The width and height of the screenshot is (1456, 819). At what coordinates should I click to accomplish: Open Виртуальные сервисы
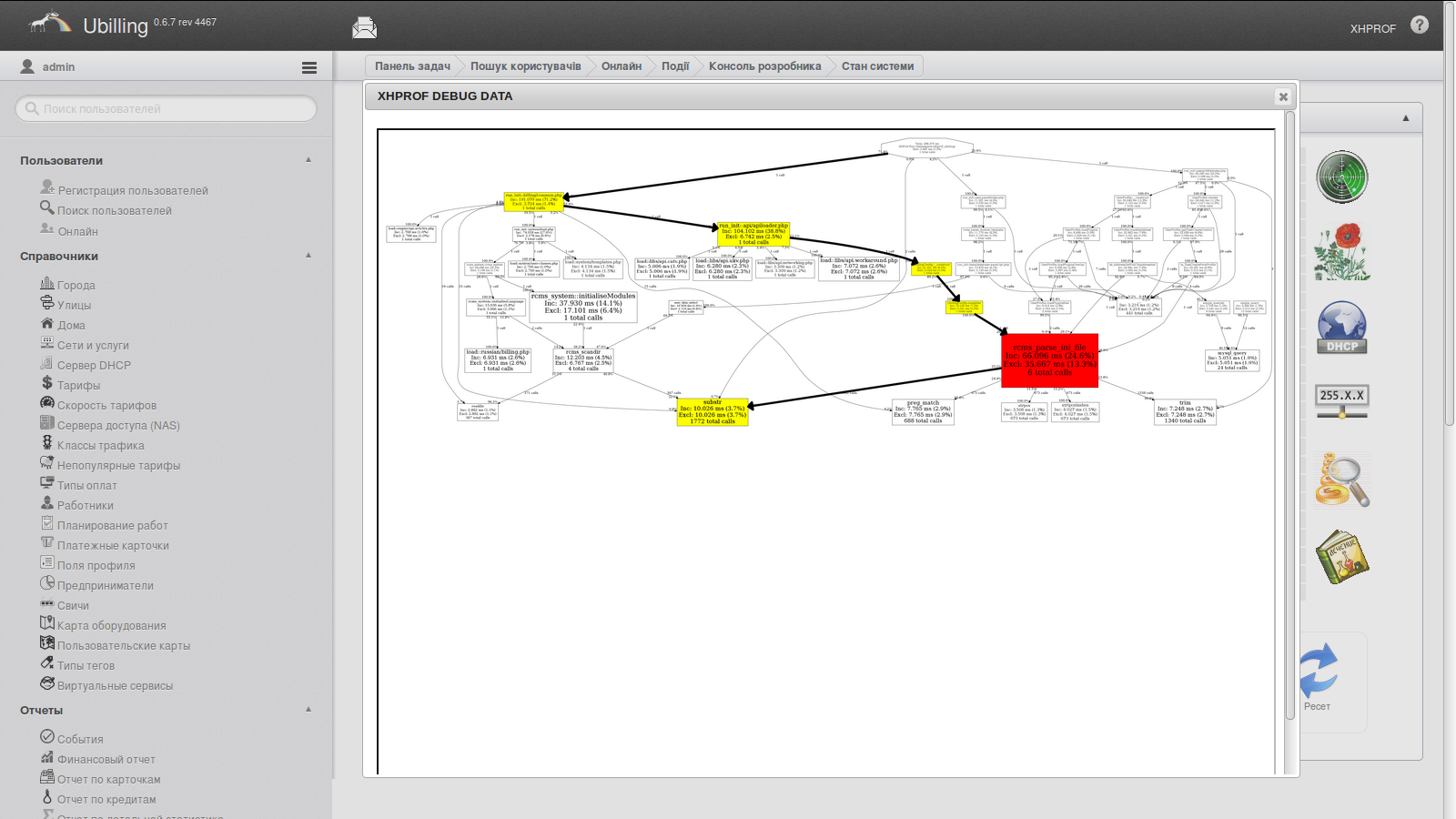point(115,685)
